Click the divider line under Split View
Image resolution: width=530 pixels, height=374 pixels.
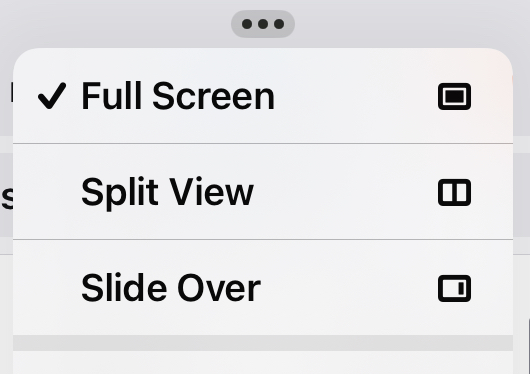[263, 239]
